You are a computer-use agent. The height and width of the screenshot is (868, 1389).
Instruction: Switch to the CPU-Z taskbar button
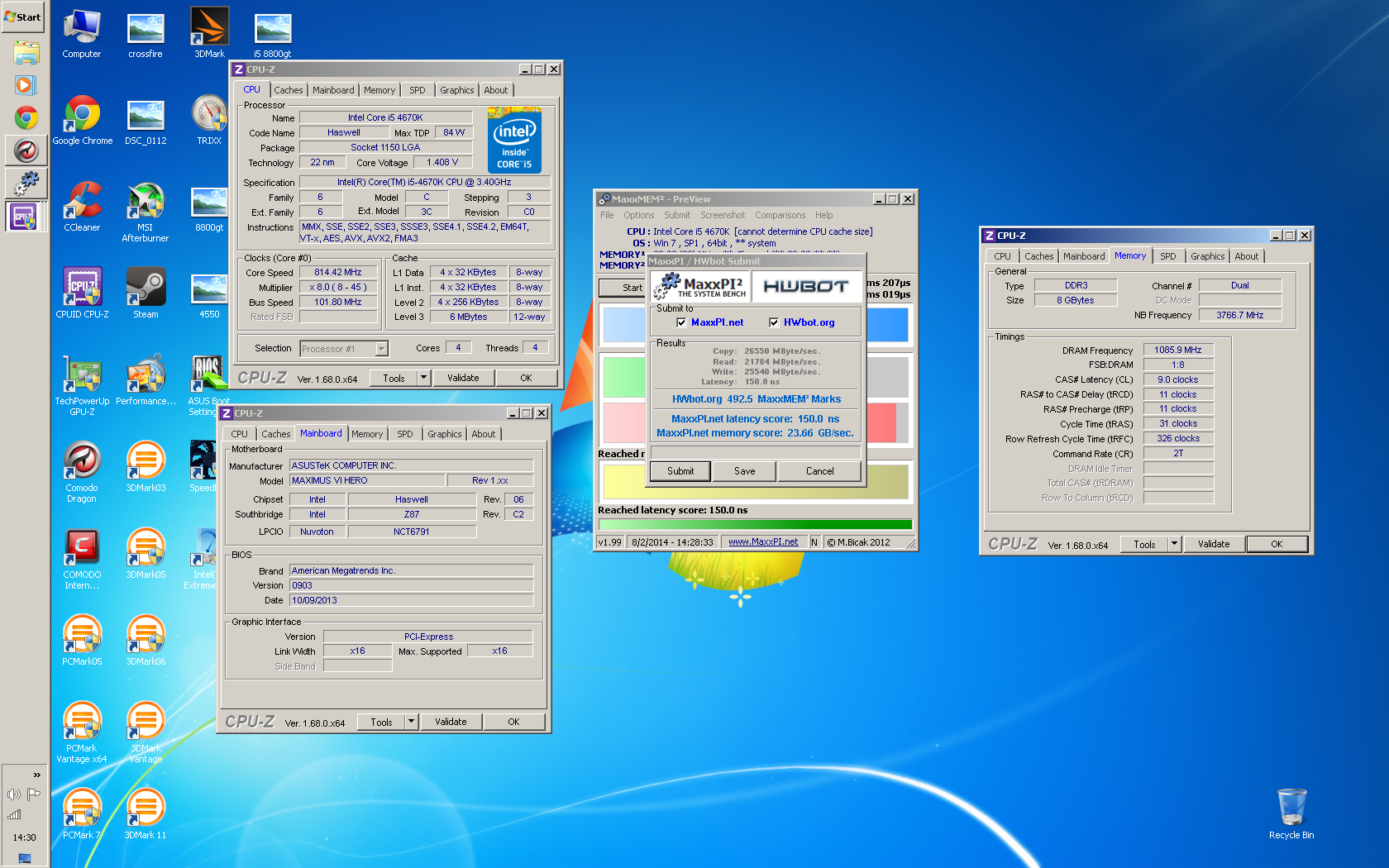coord(26,217)
